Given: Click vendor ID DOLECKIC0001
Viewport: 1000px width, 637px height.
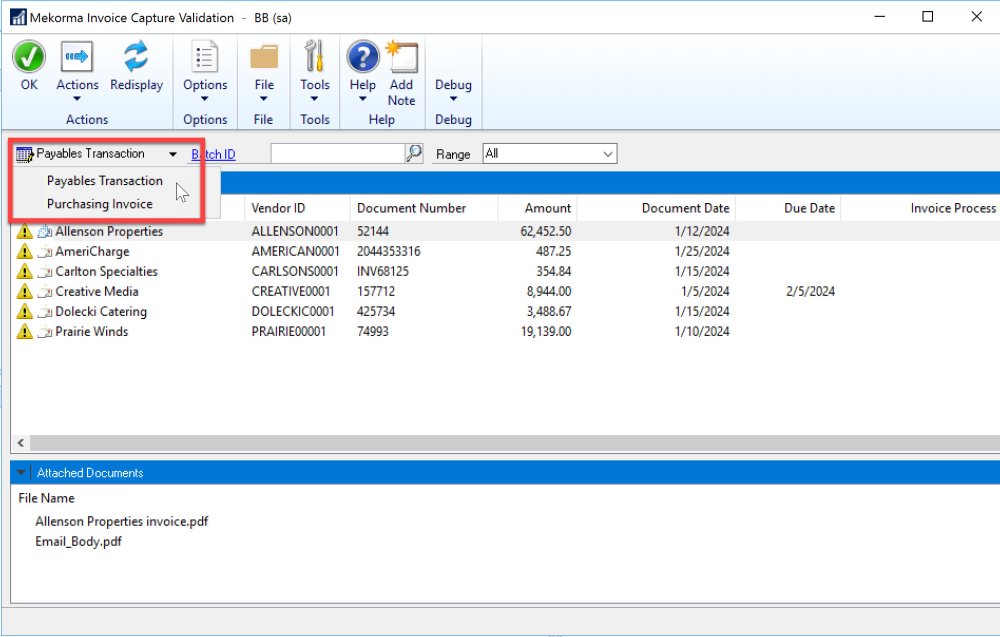Looking at the screenshot, I should 293,312.
